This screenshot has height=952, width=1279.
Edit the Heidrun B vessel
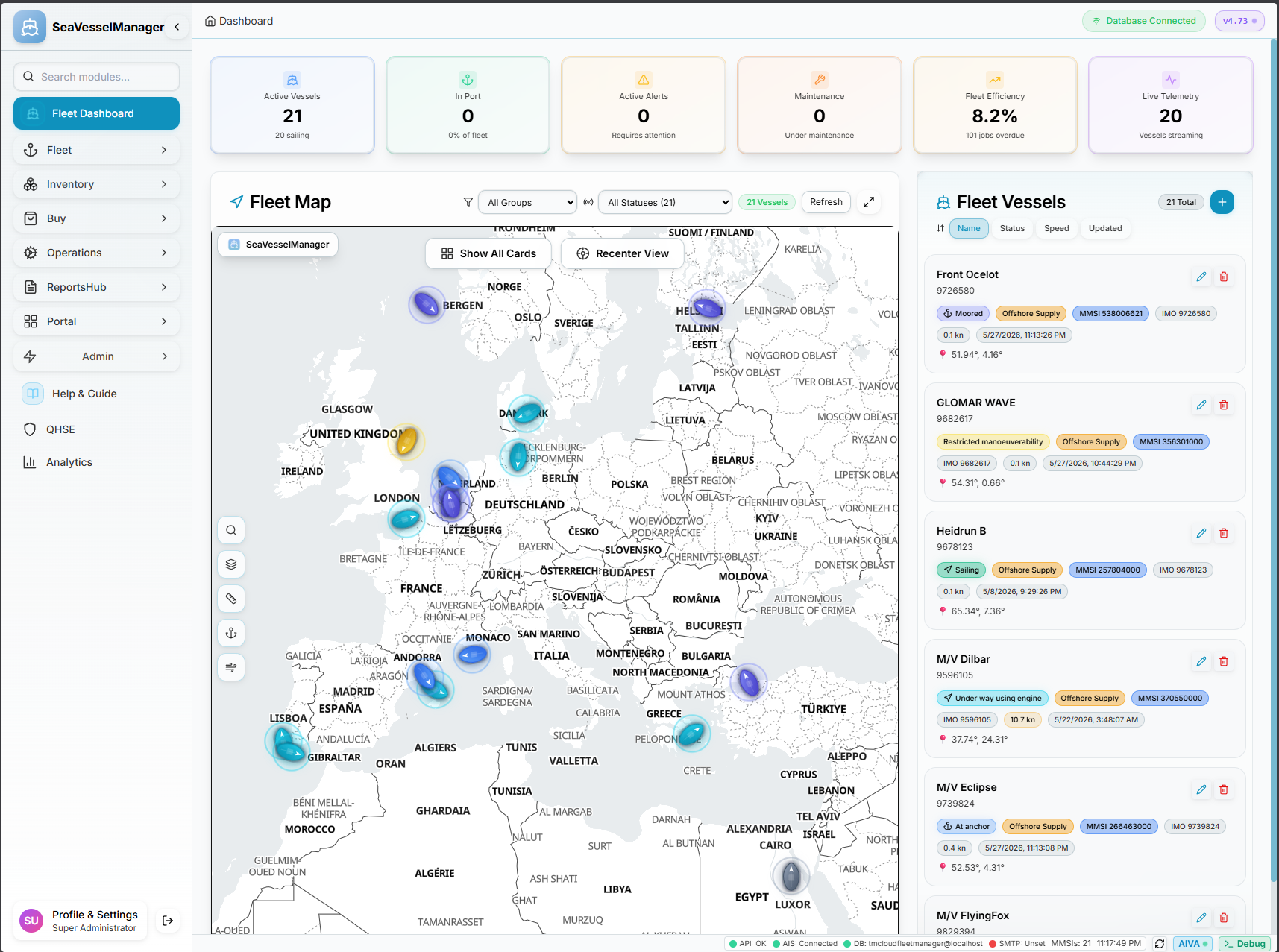(1201, 533)
